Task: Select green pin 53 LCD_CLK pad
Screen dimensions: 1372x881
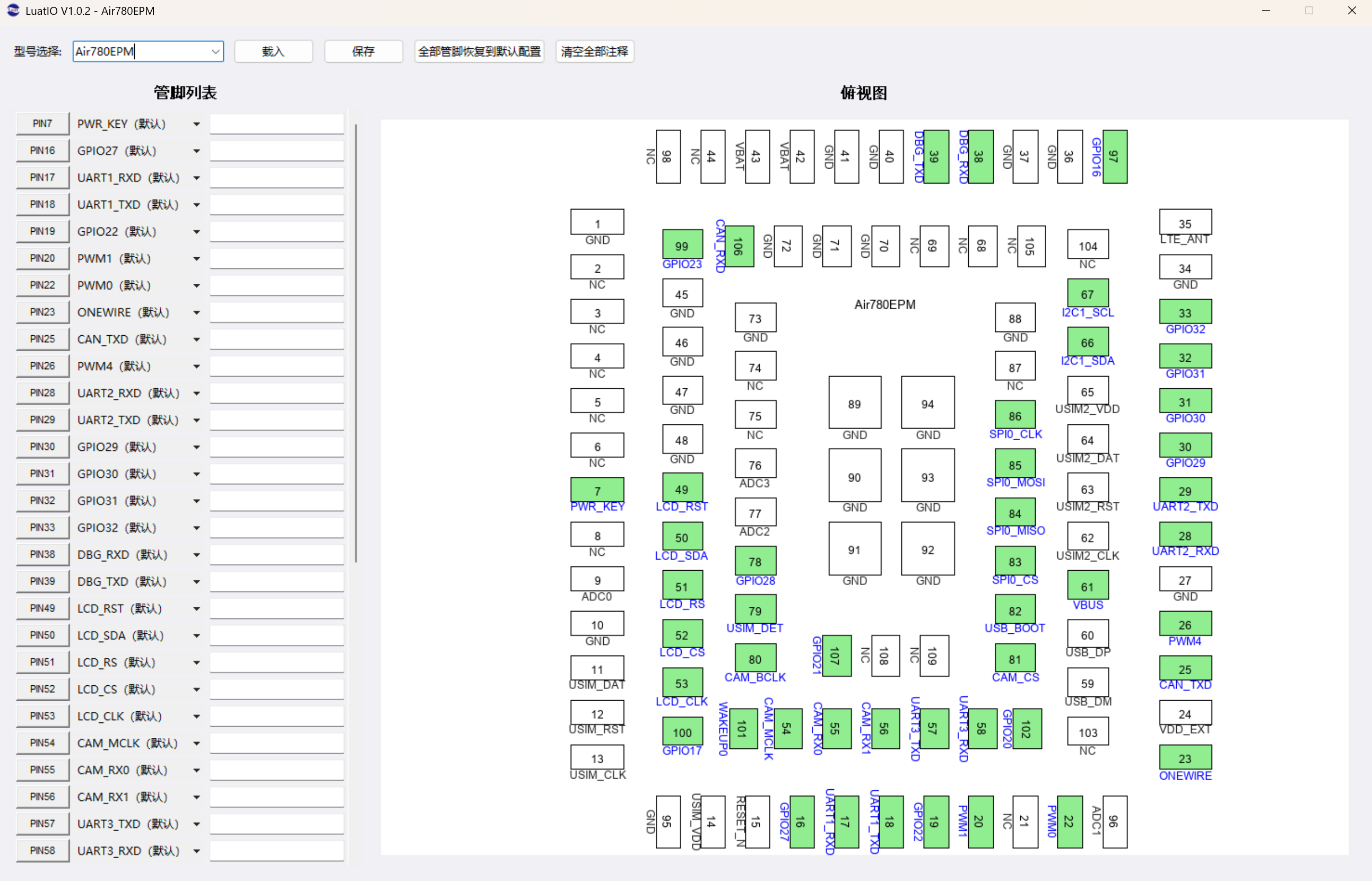Action: (x=682, y=683)
